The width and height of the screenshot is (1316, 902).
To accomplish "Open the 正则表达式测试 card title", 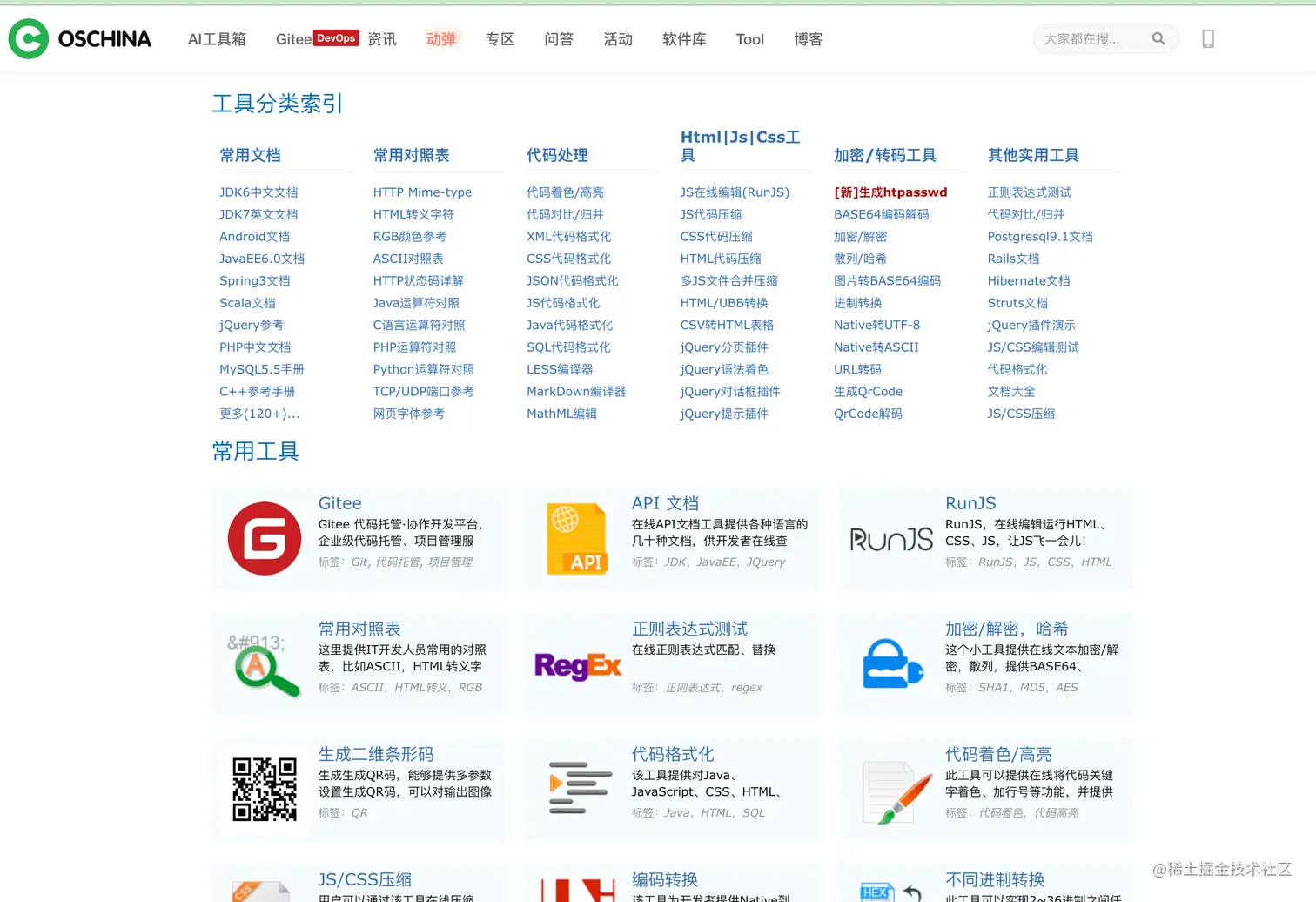I will point(689,629).
